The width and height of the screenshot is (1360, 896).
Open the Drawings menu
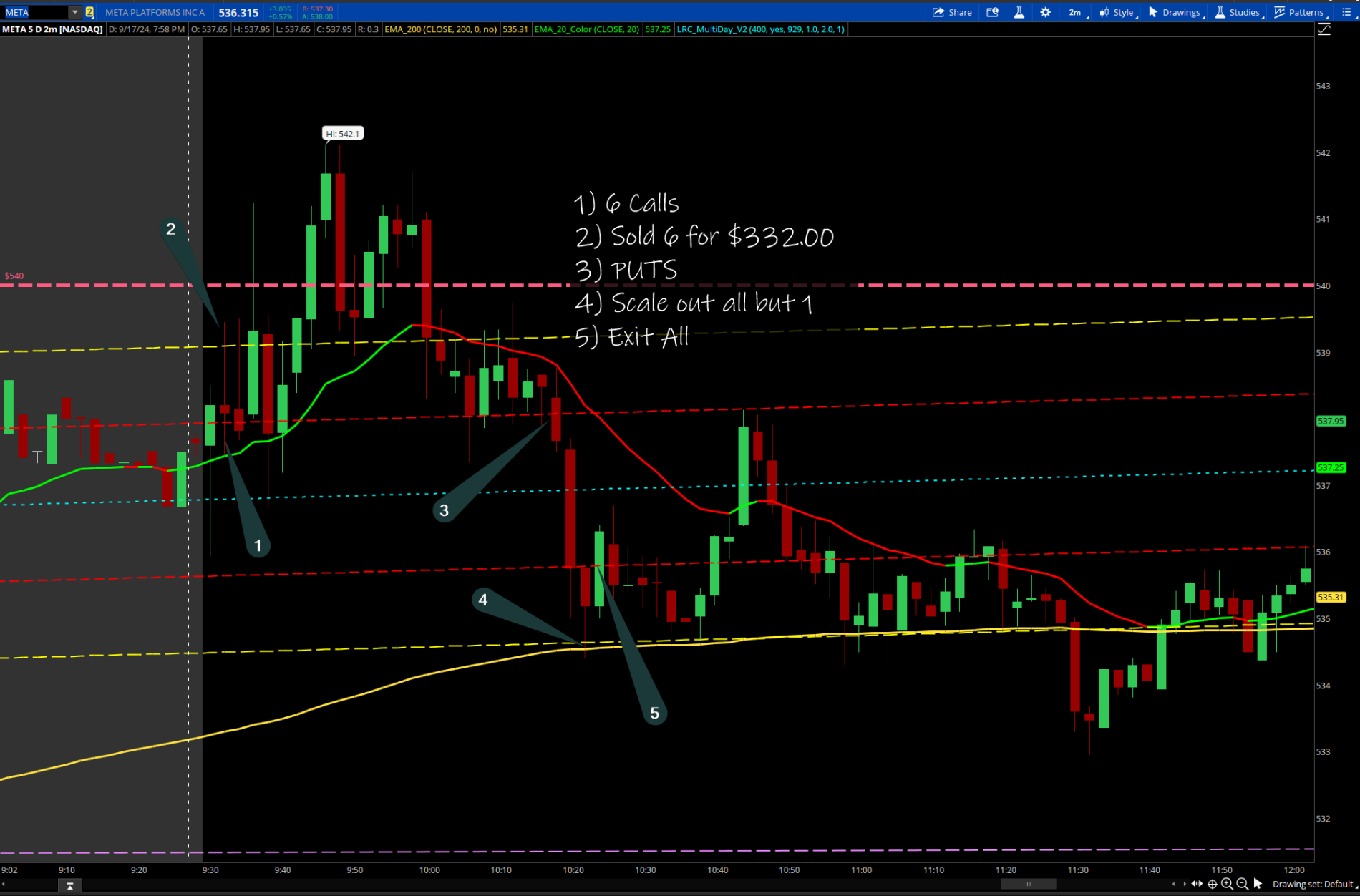1175,12
